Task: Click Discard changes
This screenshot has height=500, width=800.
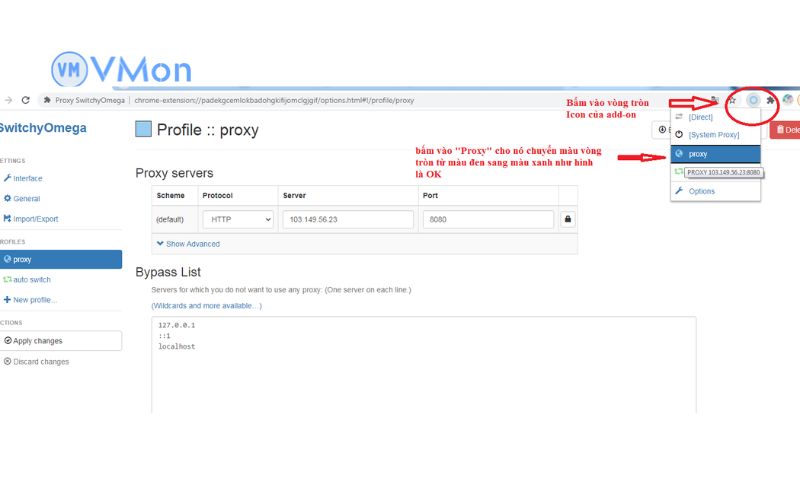Action: (36, 361)
